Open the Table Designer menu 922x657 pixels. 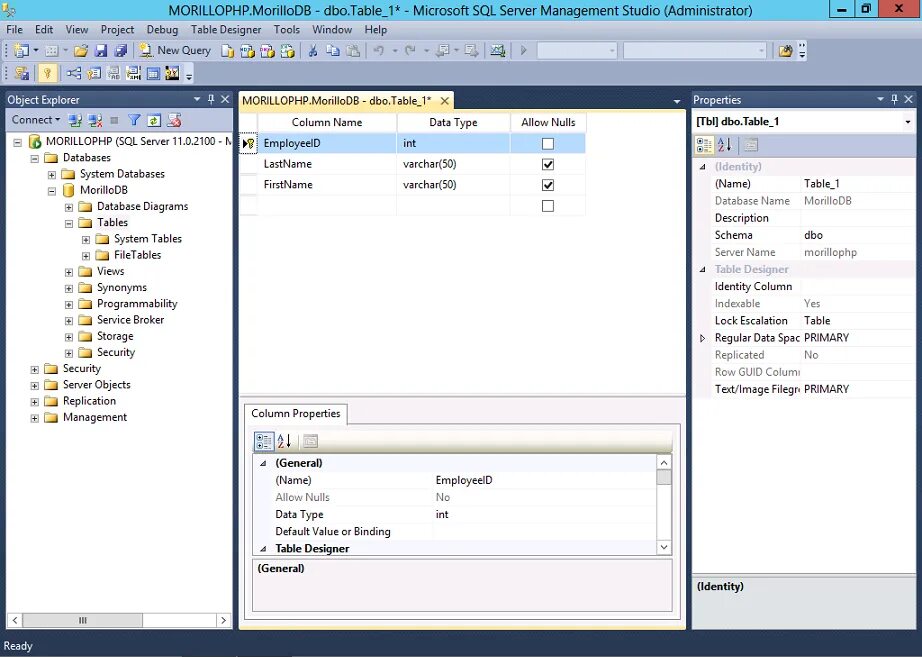(x=226, y=29)
